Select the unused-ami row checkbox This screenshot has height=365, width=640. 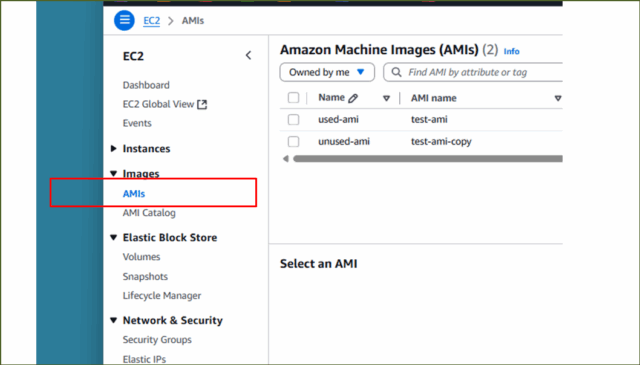pos(293,142)
